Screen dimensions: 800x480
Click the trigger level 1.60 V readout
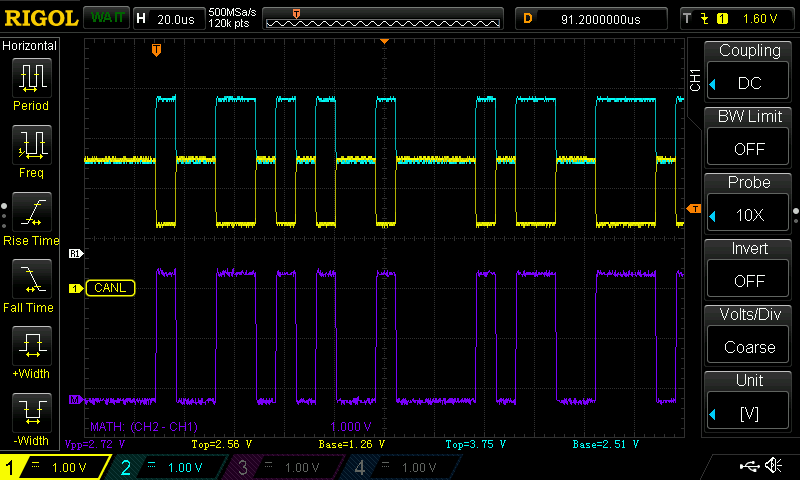pyautogui.click(x=760, y=19)
